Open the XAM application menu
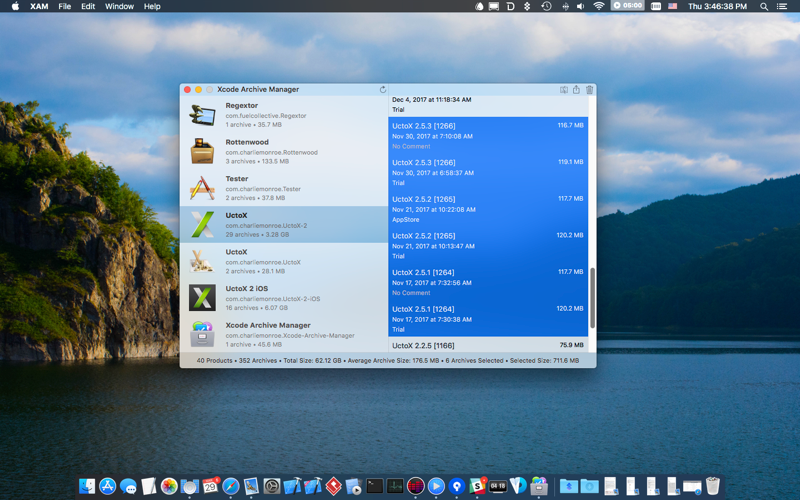Screen dimensions: 800x500 [x=39, y=6]
